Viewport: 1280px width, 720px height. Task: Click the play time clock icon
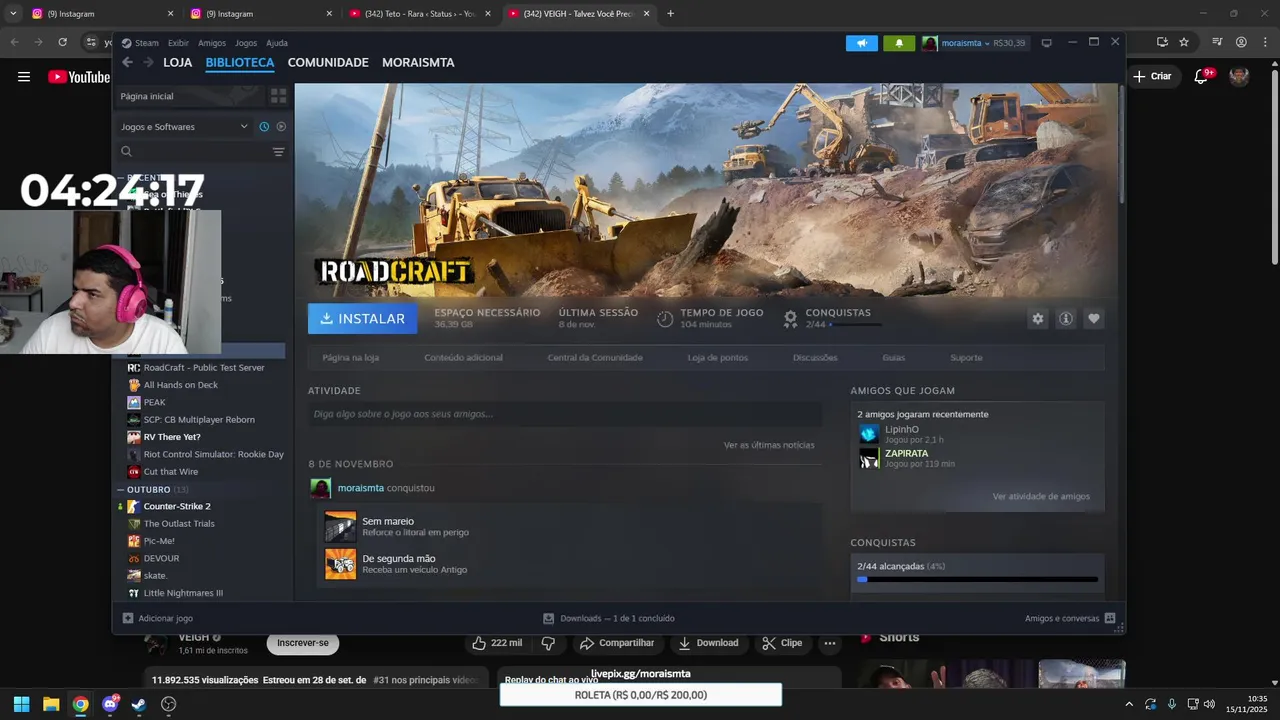[x=665, y=319]
